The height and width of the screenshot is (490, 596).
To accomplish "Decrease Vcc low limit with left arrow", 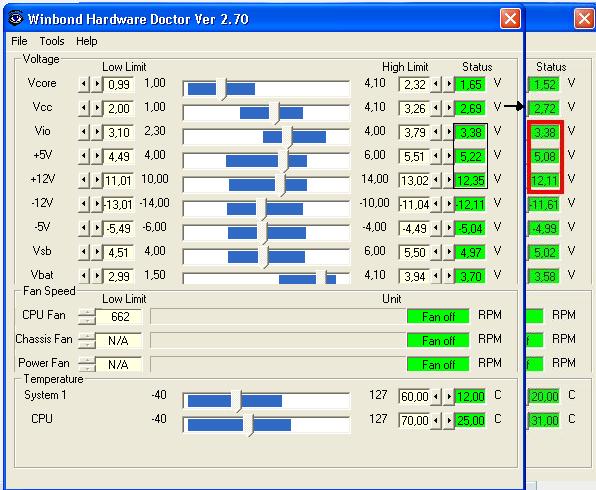I will coord(84,108).
